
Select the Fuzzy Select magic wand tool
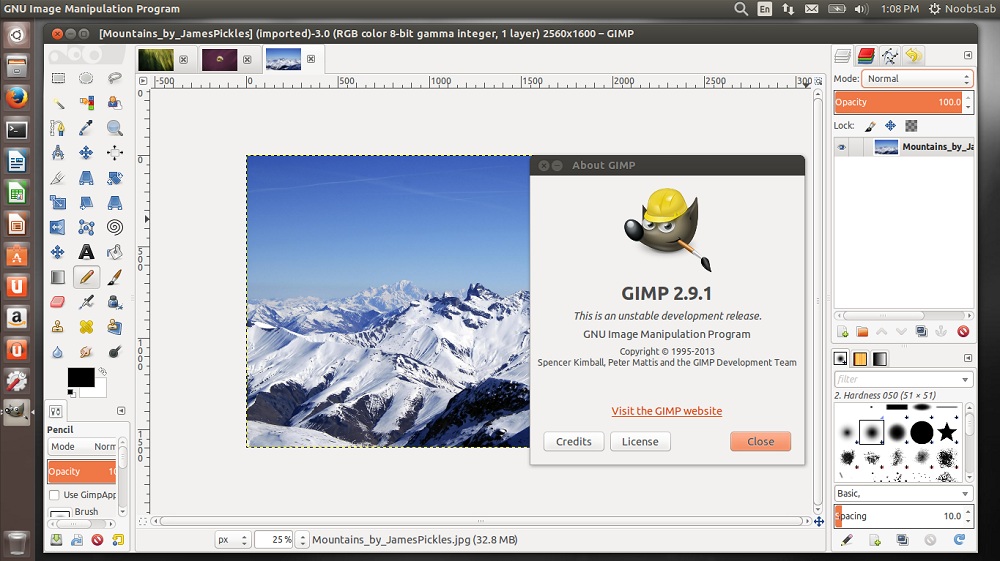[x=58, y=103]
